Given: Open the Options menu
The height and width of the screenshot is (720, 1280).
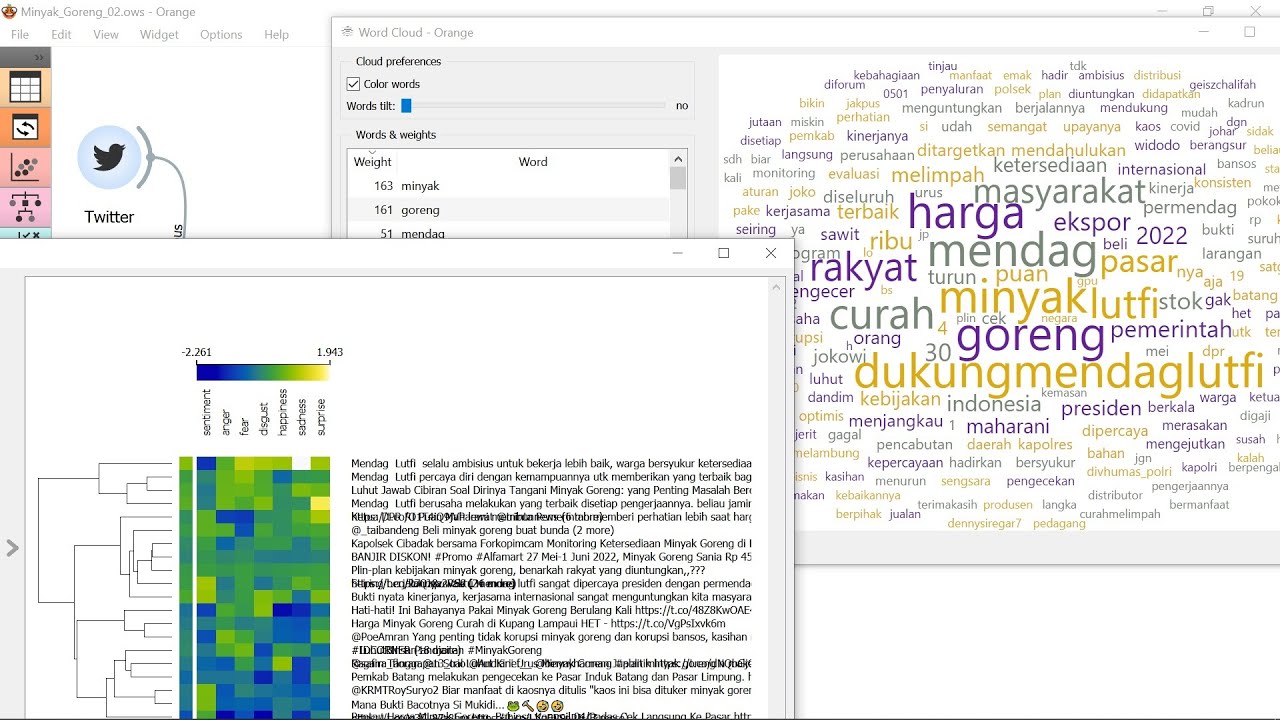Looking at the screenshot, I should (221, 34).
